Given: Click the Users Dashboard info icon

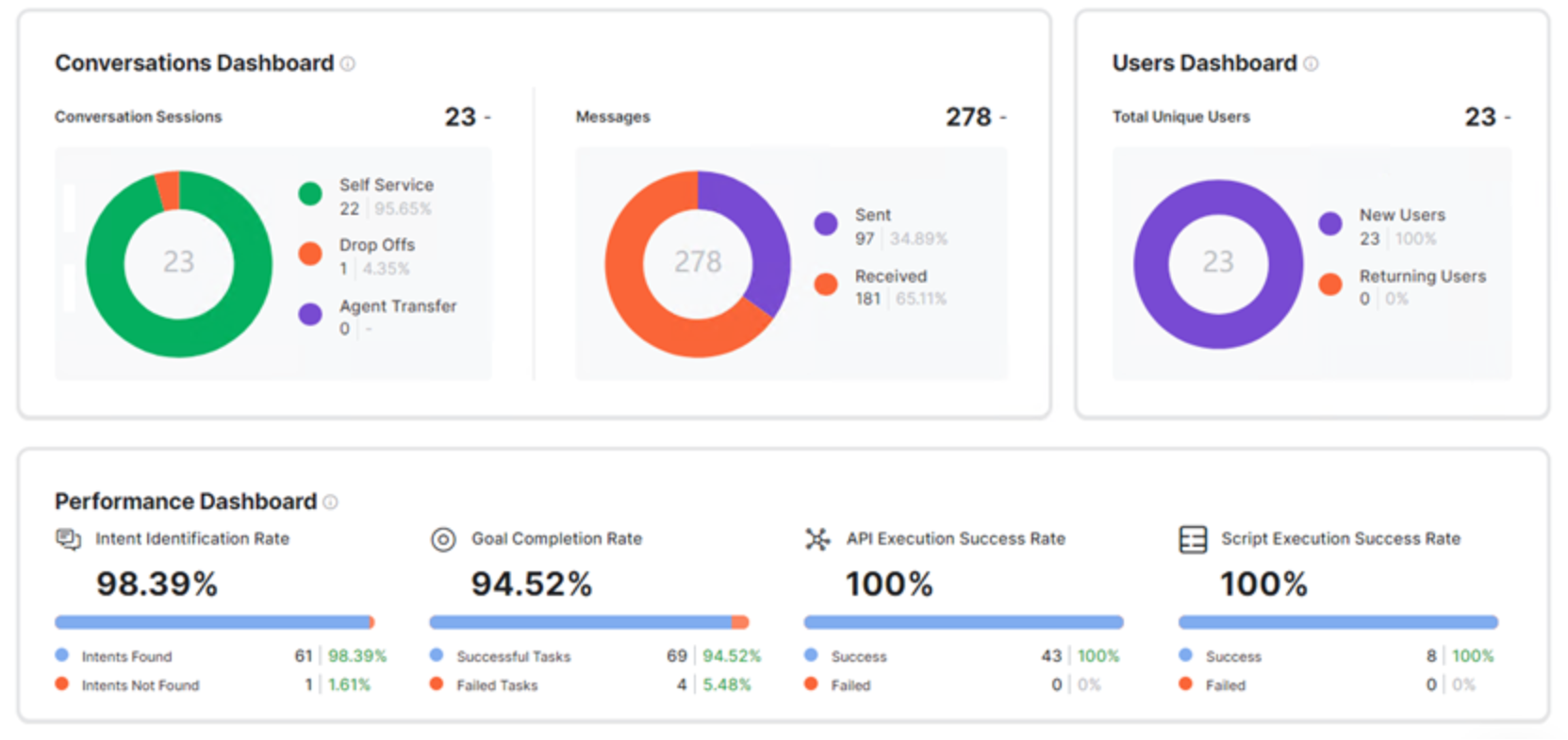Looking at the screenshot, I should (x=1311, y=63).
